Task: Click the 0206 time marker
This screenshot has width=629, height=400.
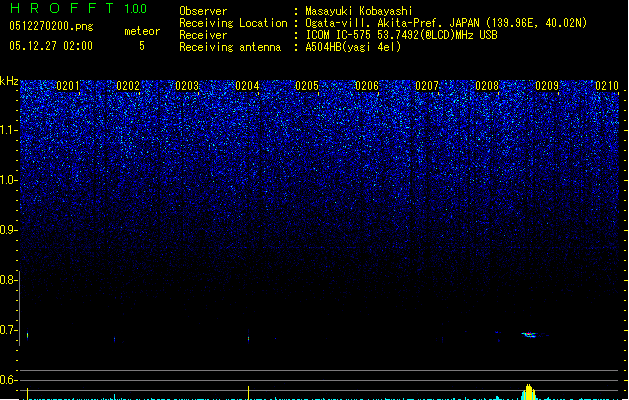Action: point(367,86)
